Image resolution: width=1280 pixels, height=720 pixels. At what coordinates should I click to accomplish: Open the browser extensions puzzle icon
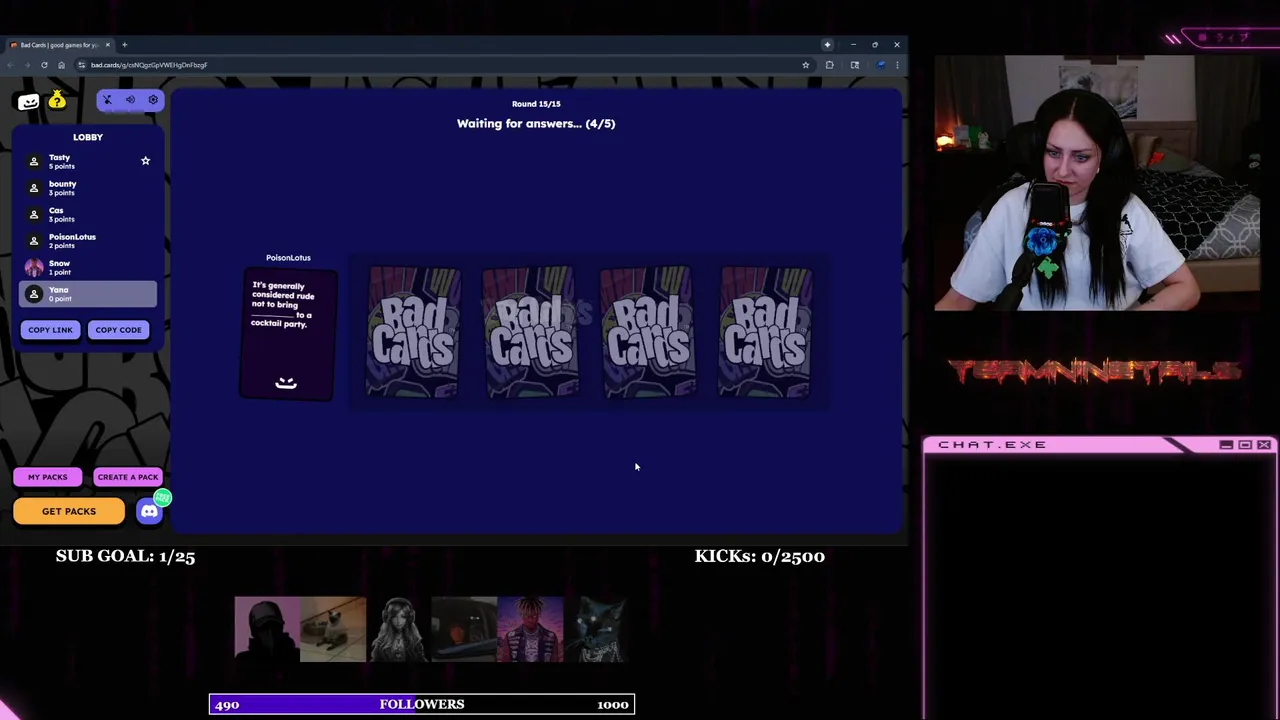click(x=829, y=65)
